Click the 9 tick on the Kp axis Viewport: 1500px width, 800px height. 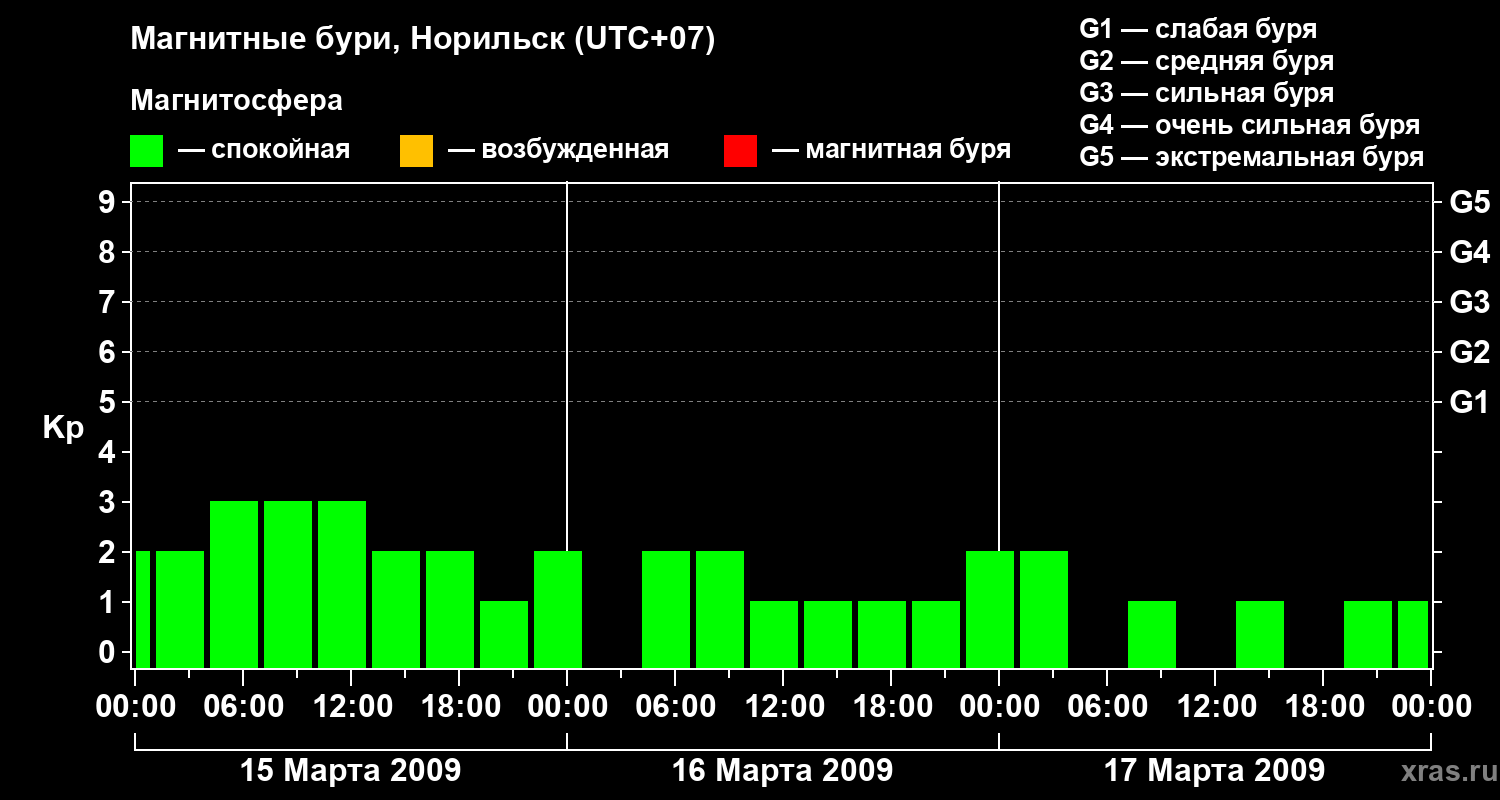(109, 202)
